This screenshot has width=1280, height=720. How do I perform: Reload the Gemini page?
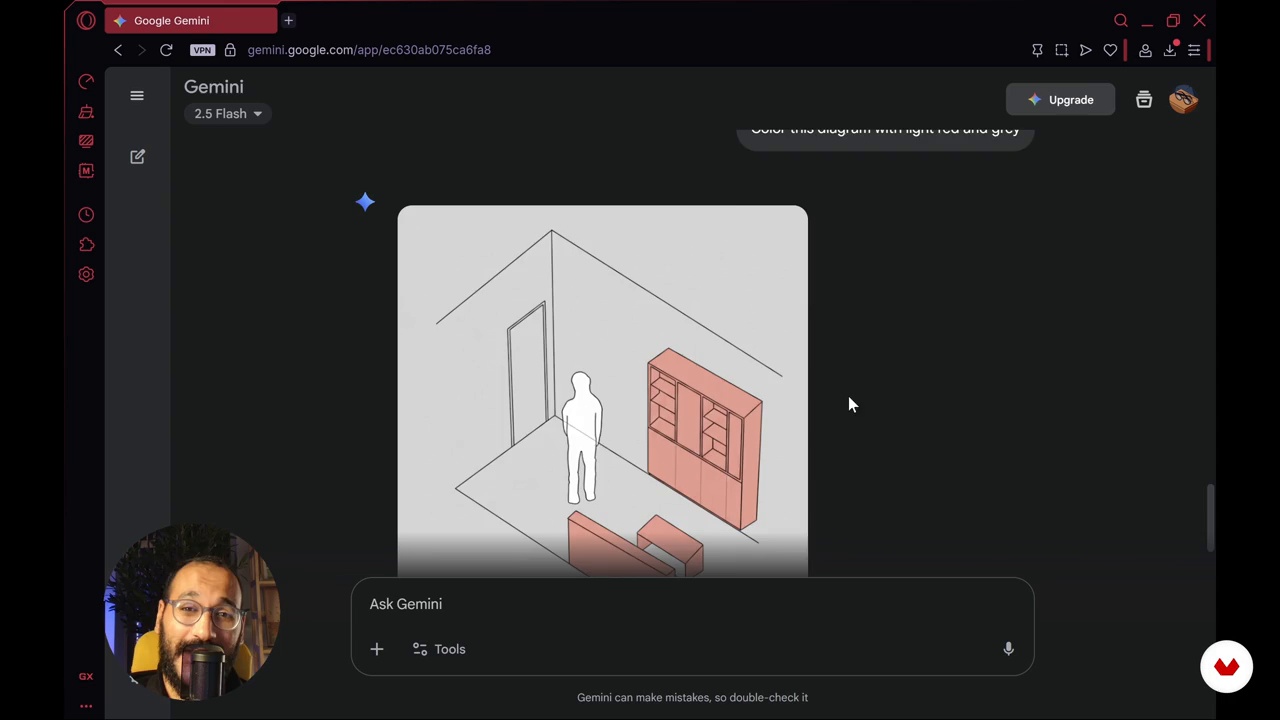[166, 50]
